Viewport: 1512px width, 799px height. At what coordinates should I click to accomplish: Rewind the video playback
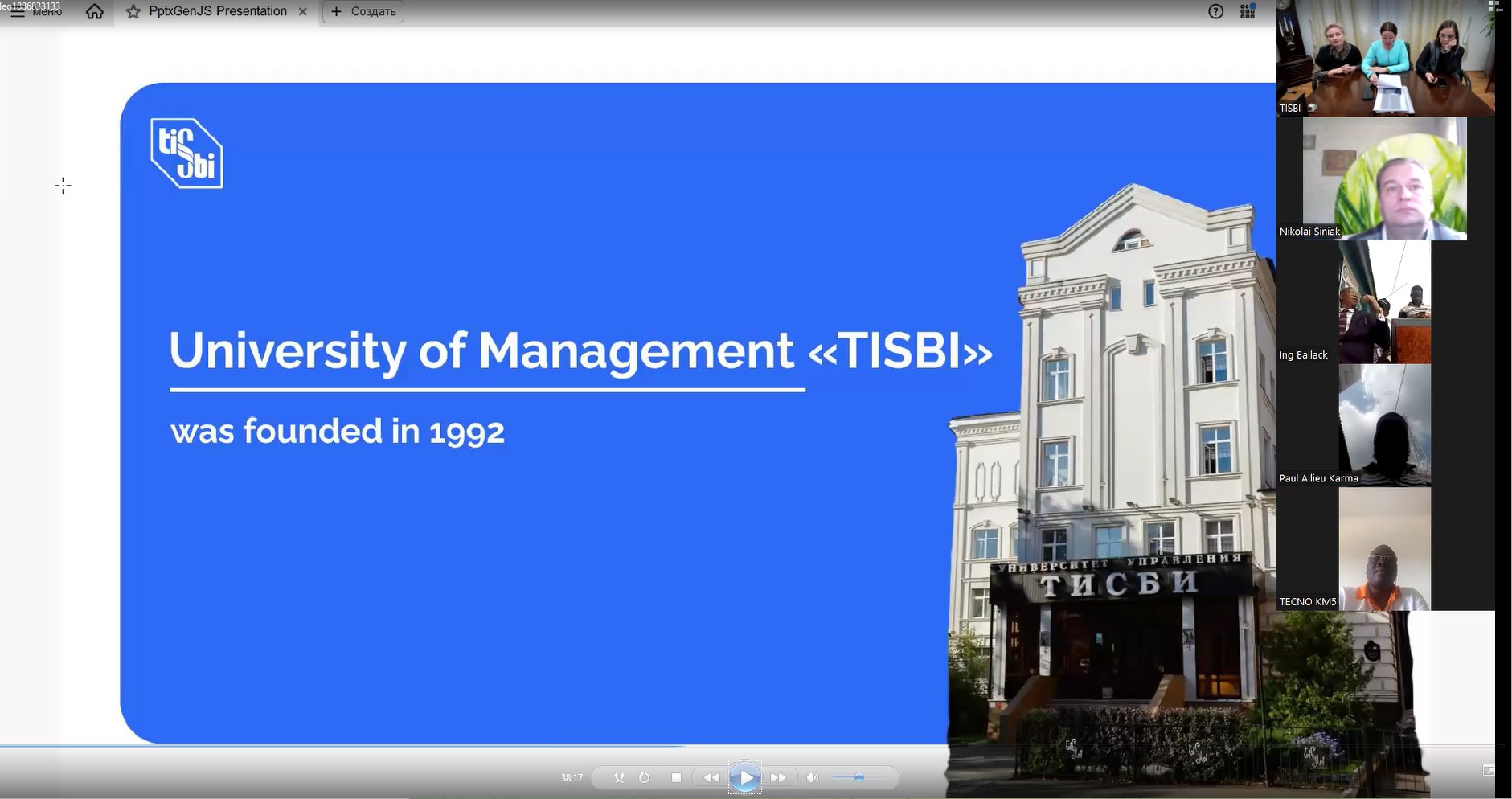click(x=711, y=777)
